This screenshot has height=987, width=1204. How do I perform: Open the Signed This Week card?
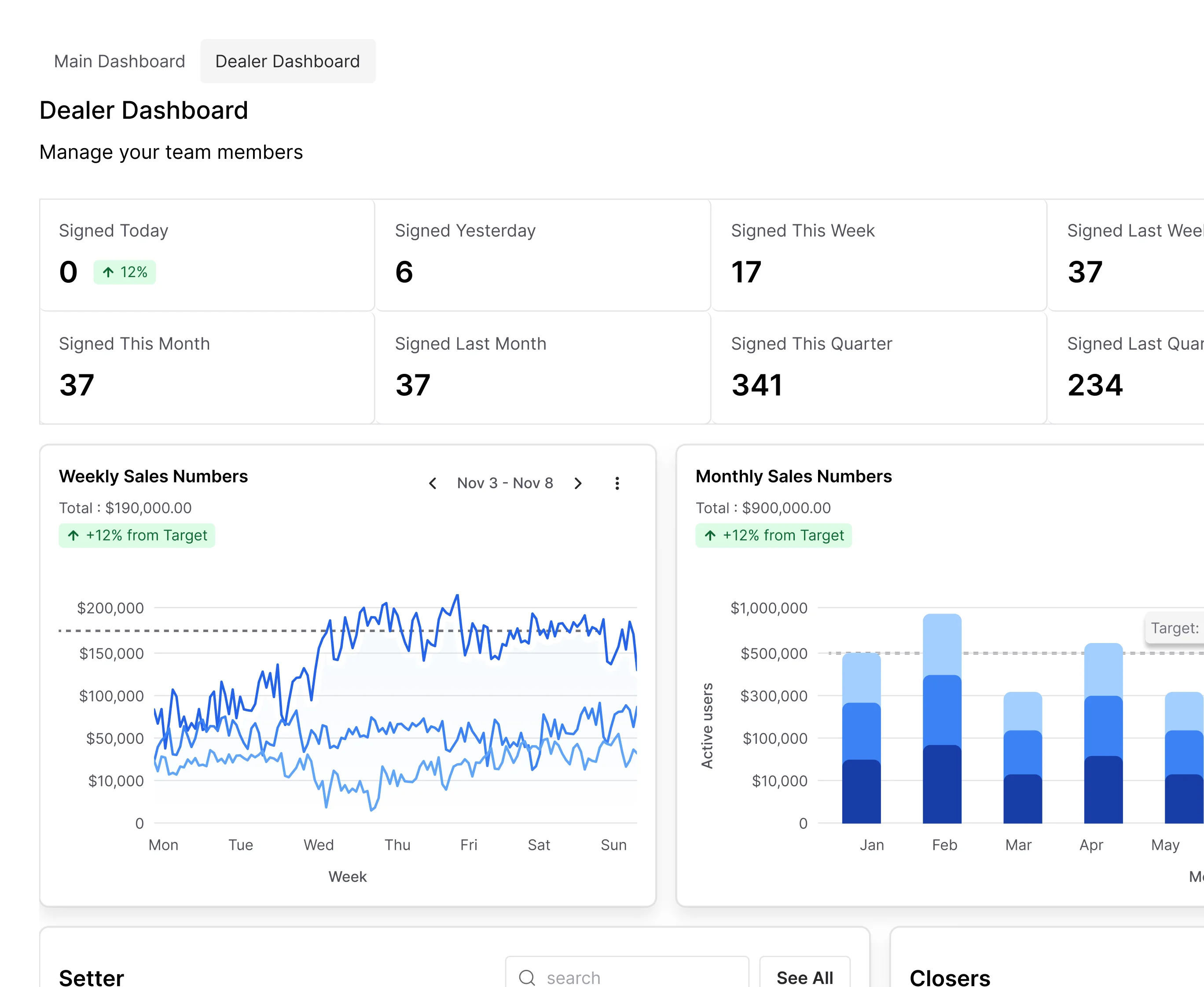879,255
